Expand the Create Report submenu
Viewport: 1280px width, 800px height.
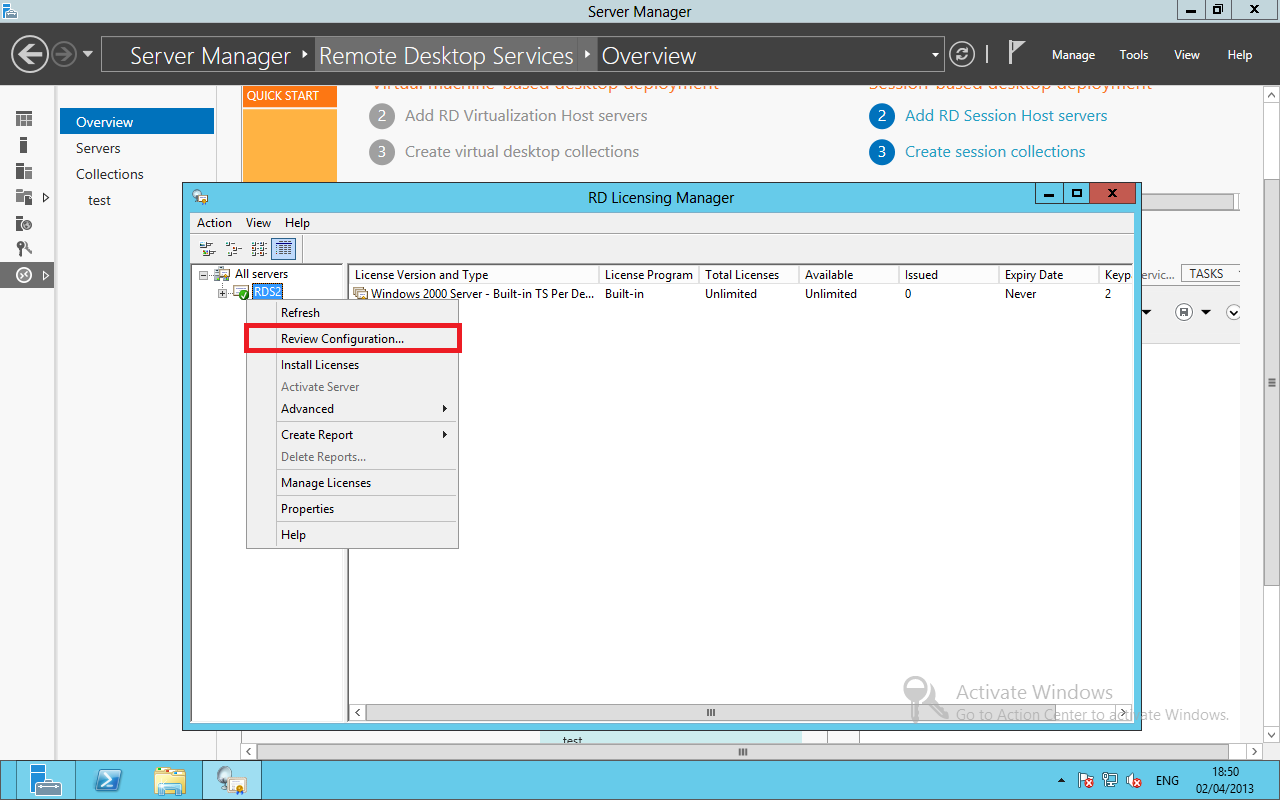(363, 435)
